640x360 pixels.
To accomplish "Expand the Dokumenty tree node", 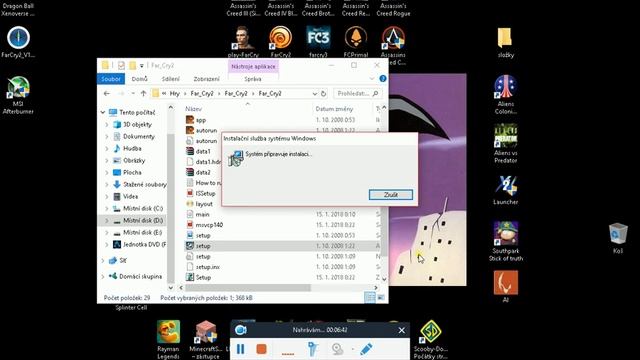I will click(107, 136).
